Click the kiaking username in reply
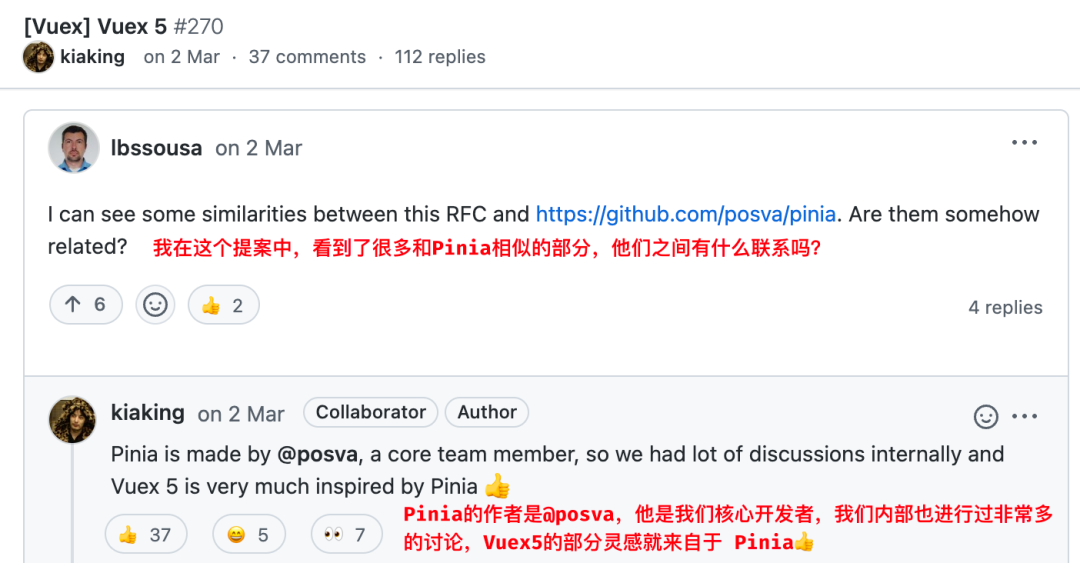The height and width of the screenshot is (563, 1080). coord(148,412)
